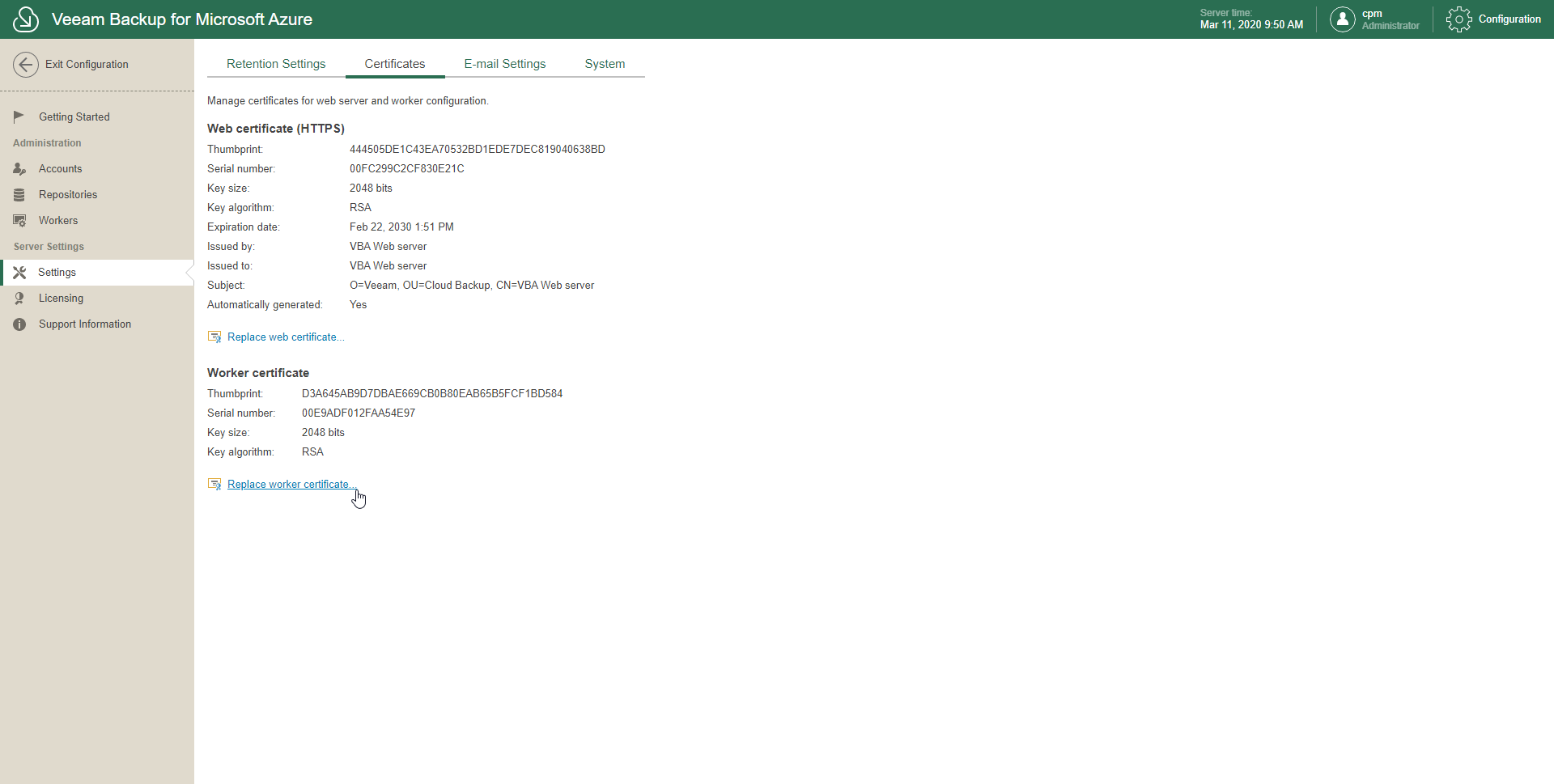Click the Replace worker certificate link

[x=291, y=484]
